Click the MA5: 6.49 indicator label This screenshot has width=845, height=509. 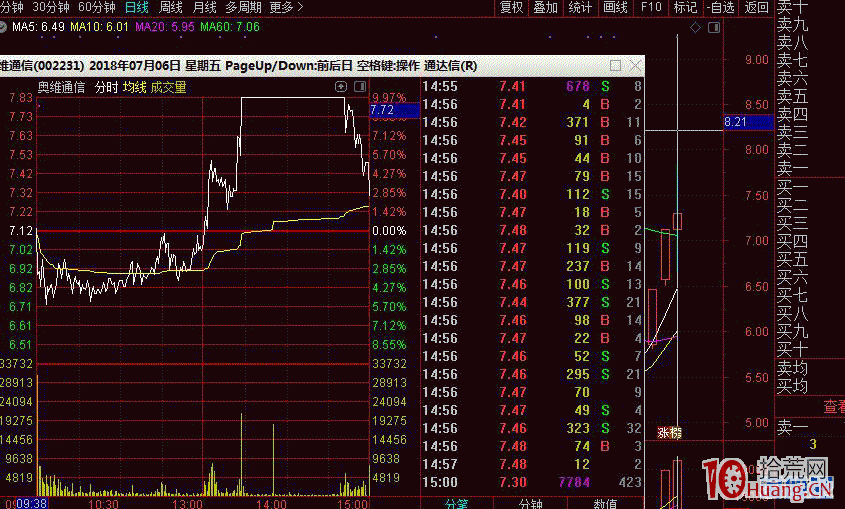click(39, 26)
